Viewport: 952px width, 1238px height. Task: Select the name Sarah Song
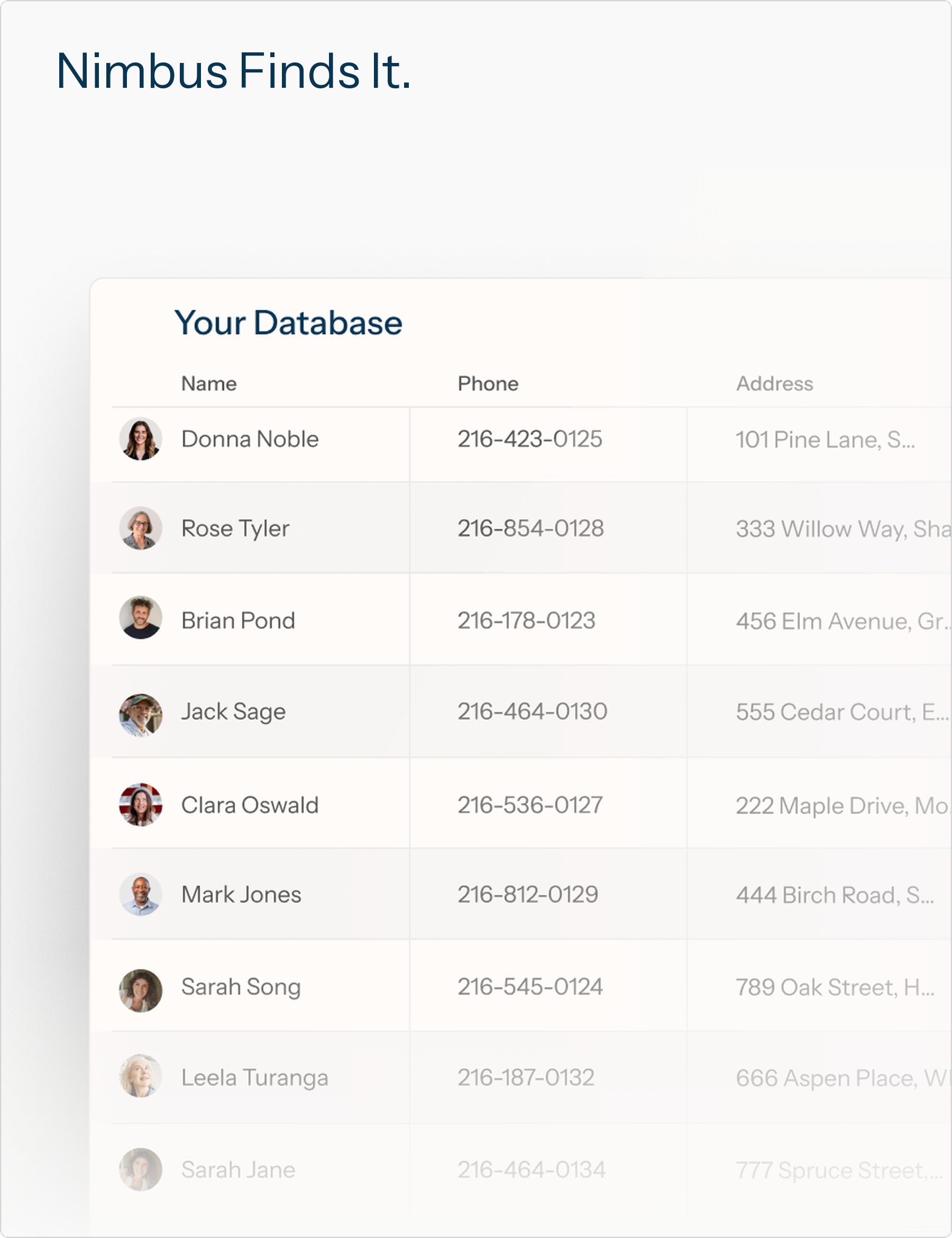[241, 987]
